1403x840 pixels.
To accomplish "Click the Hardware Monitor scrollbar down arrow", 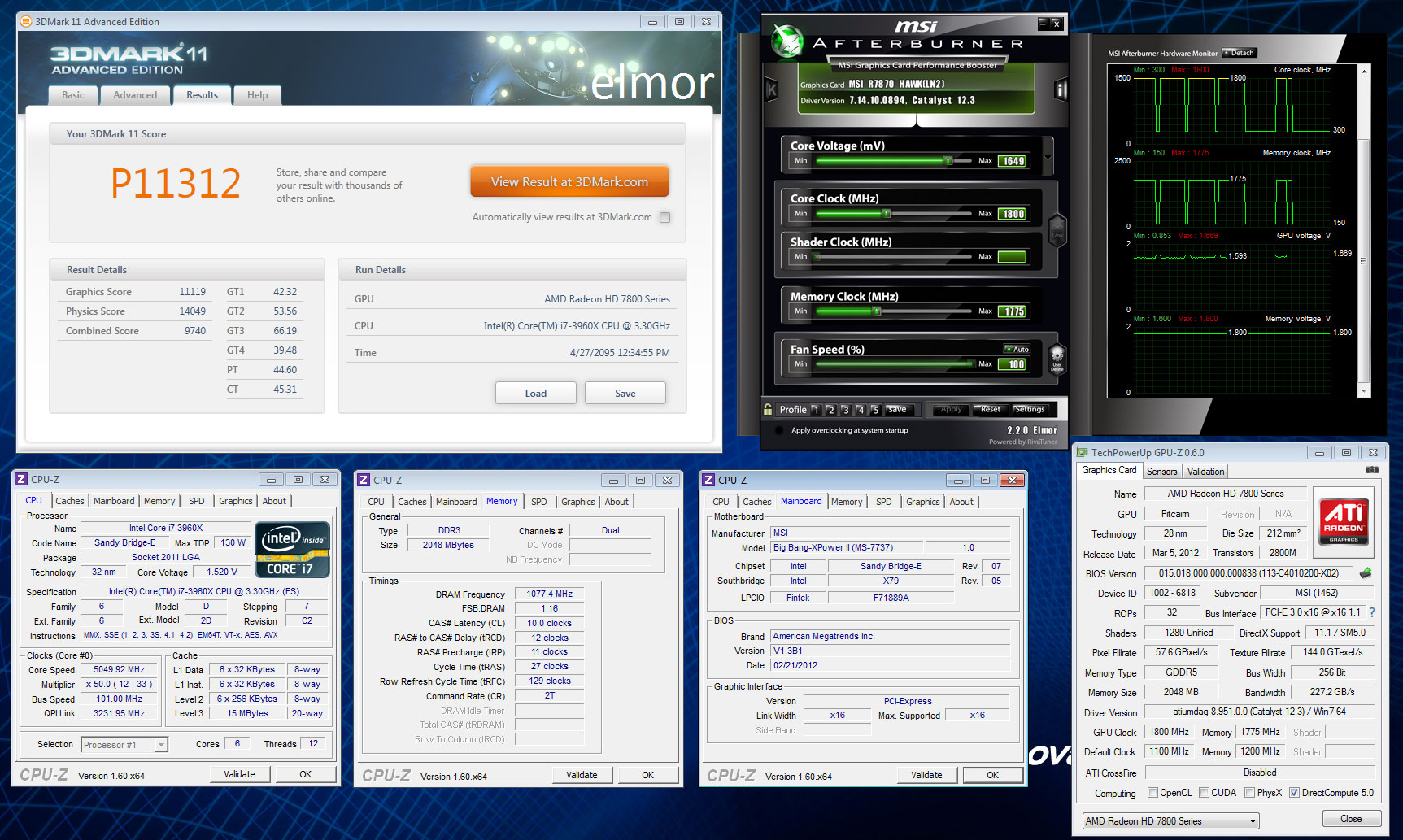I will click(1364, 392).
